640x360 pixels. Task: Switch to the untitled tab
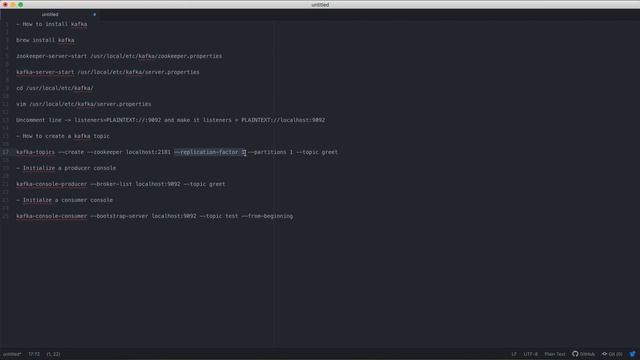(50, 14)
